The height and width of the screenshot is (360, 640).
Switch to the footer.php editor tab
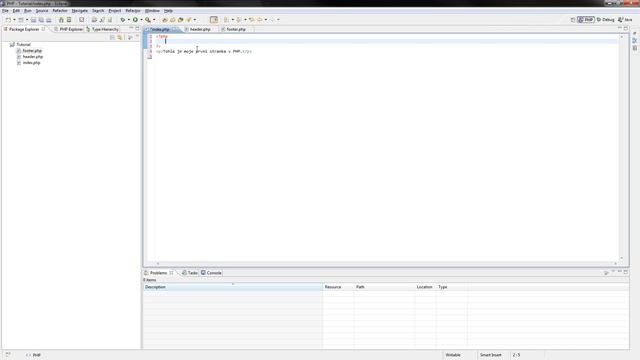pos(236,29)
